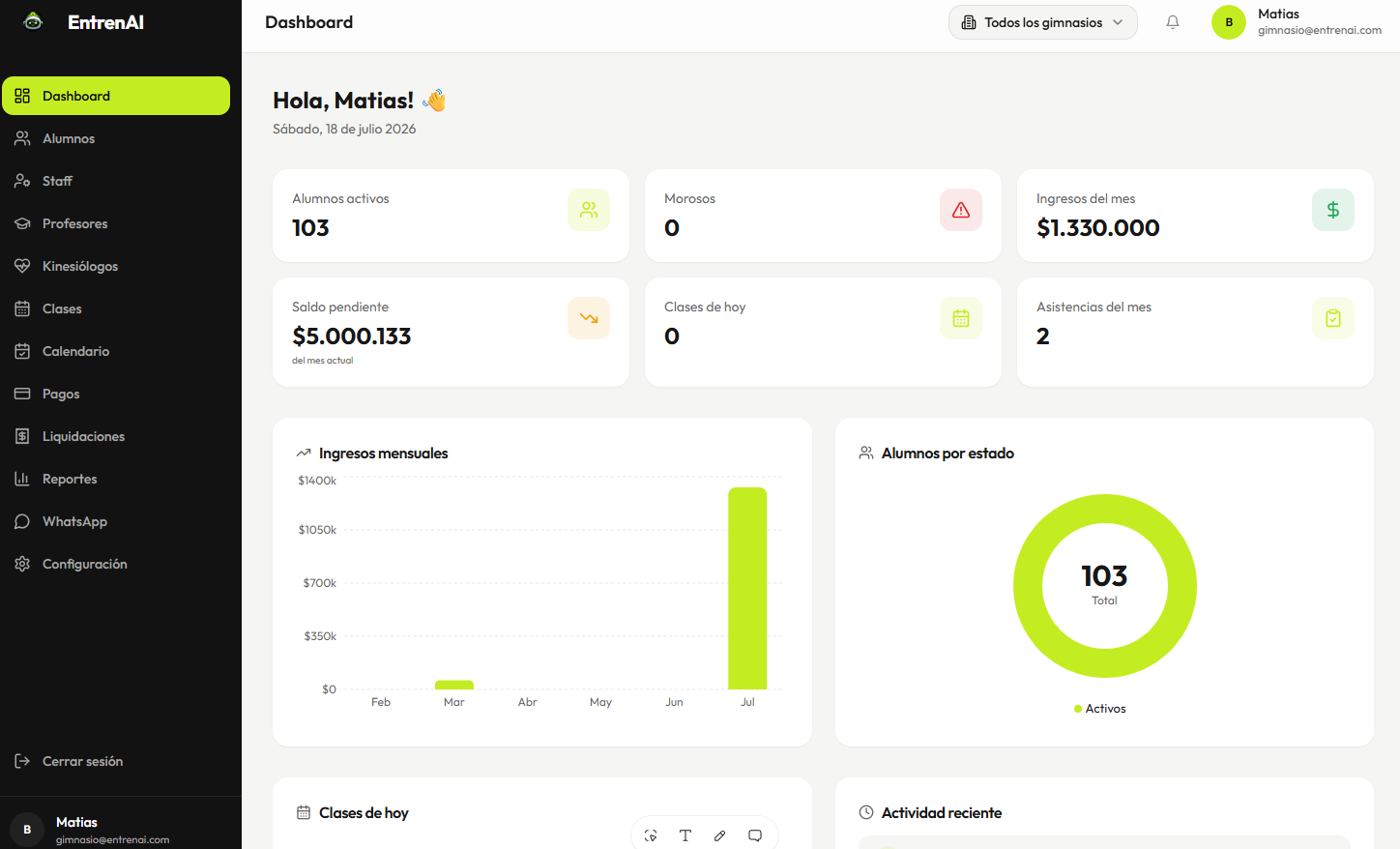Screen dimensions: 1400x849
Task: Open WhatsApp via chat bubble icon
Action: [22, 521]
